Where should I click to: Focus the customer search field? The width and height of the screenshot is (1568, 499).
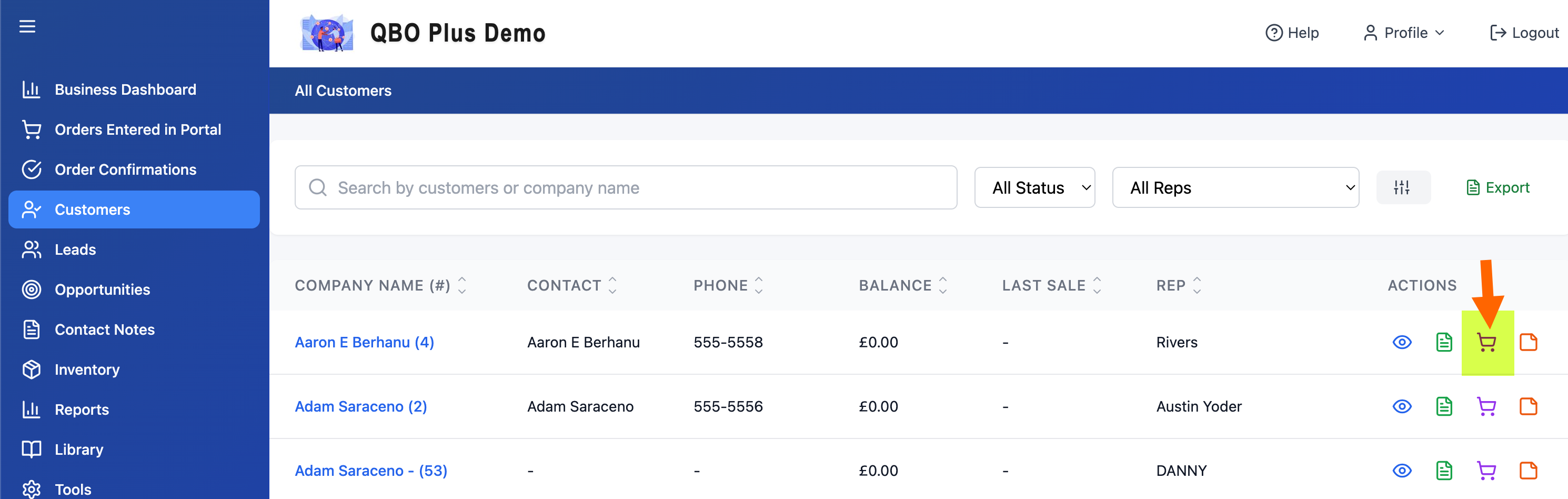[x=626, y=188]
